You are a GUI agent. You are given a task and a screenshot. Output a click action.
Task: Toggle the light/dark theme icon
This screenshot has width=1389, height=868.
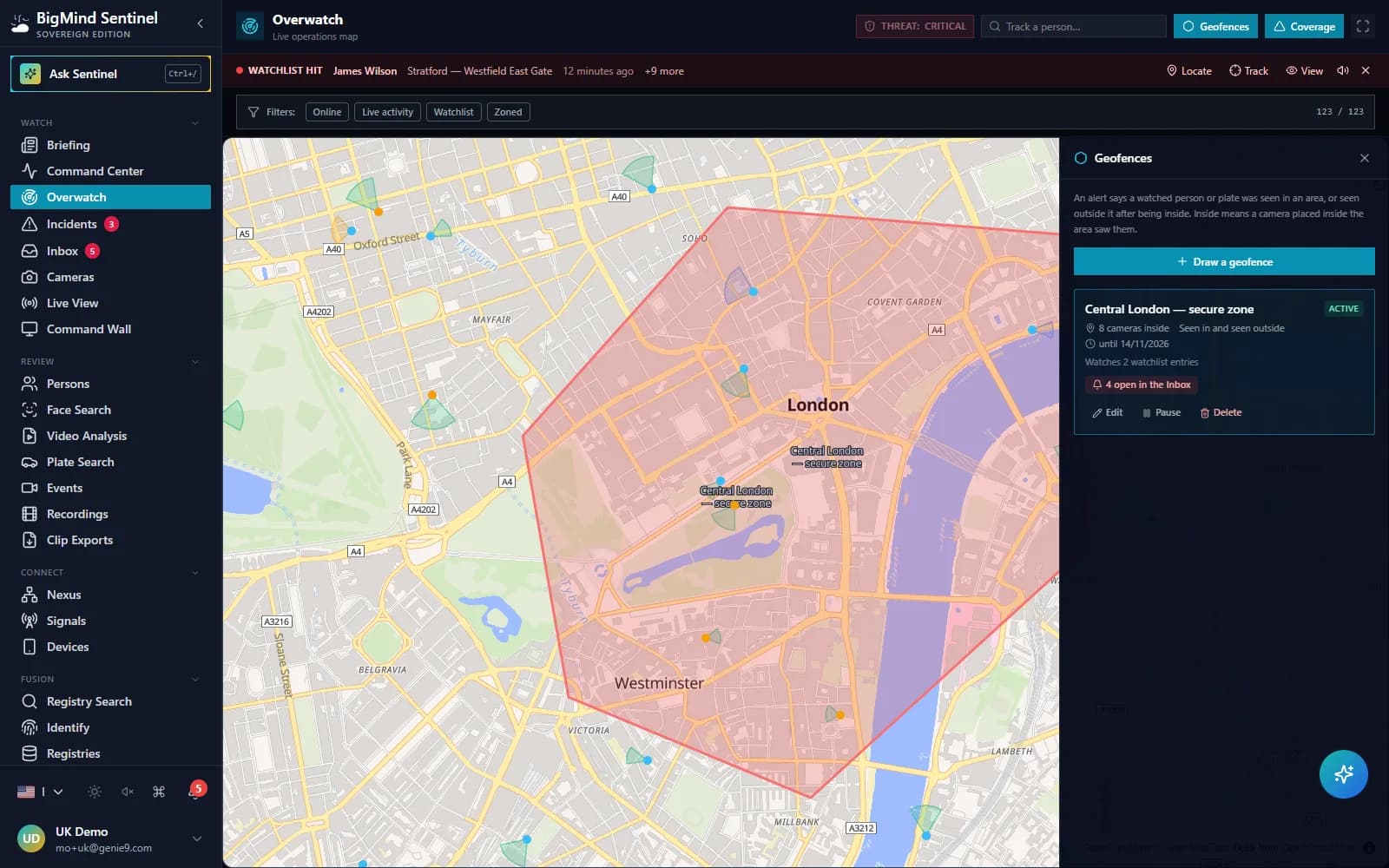pyautogui.click(x=95, y=792)
